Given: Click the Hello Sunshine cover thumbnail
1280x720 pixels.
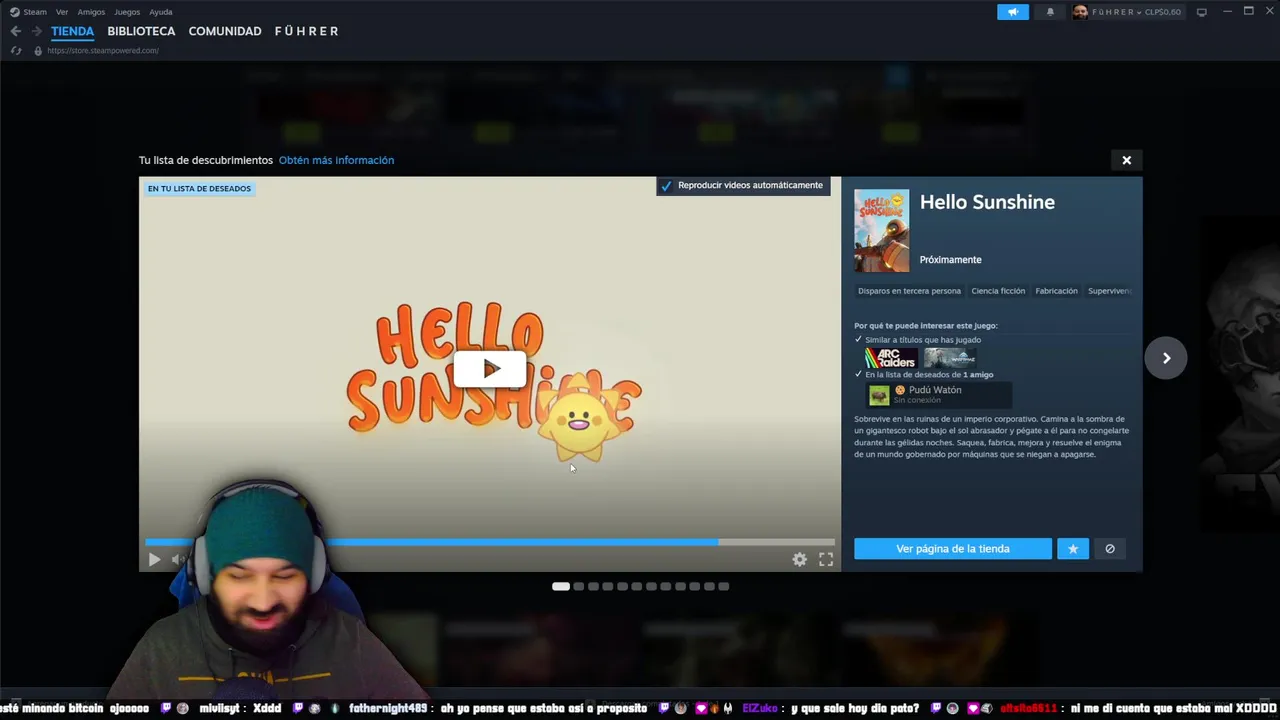Looking at the screenshot, I should pos(881,231).
